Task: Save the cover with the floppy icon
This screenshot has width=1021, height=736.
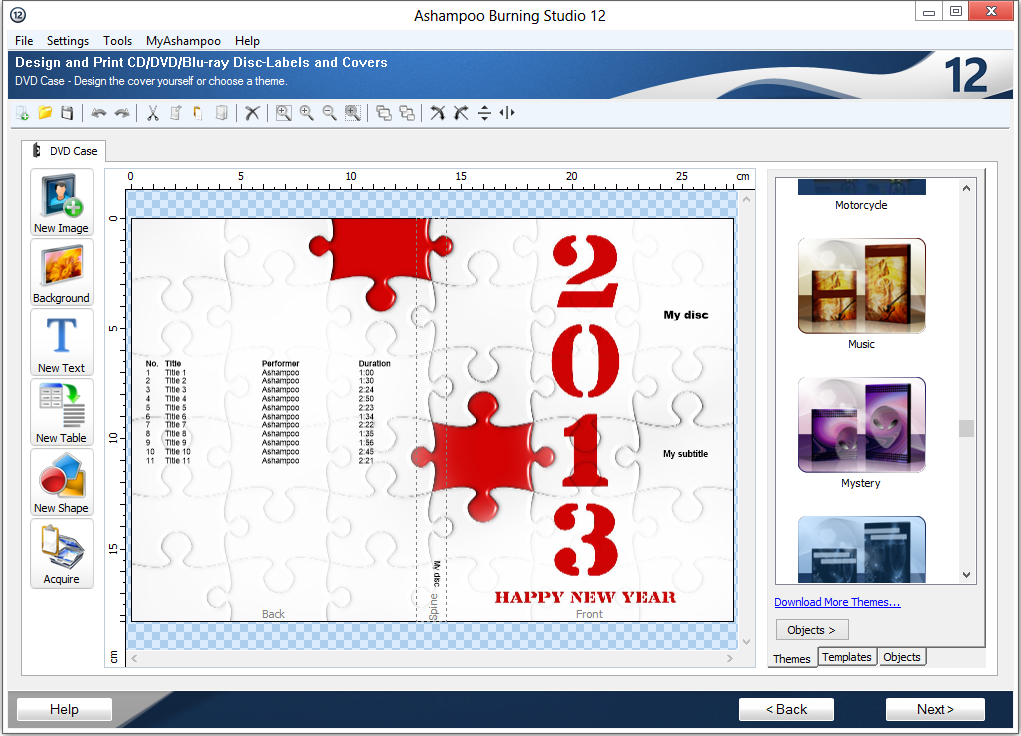Action: point(67,113)
